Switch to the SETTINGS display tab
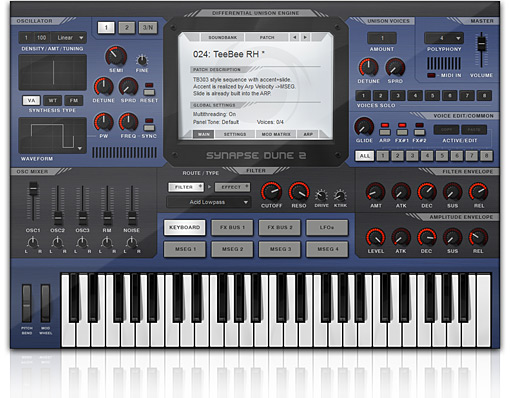This screenshot has height=398, width=510. (235, 134)
